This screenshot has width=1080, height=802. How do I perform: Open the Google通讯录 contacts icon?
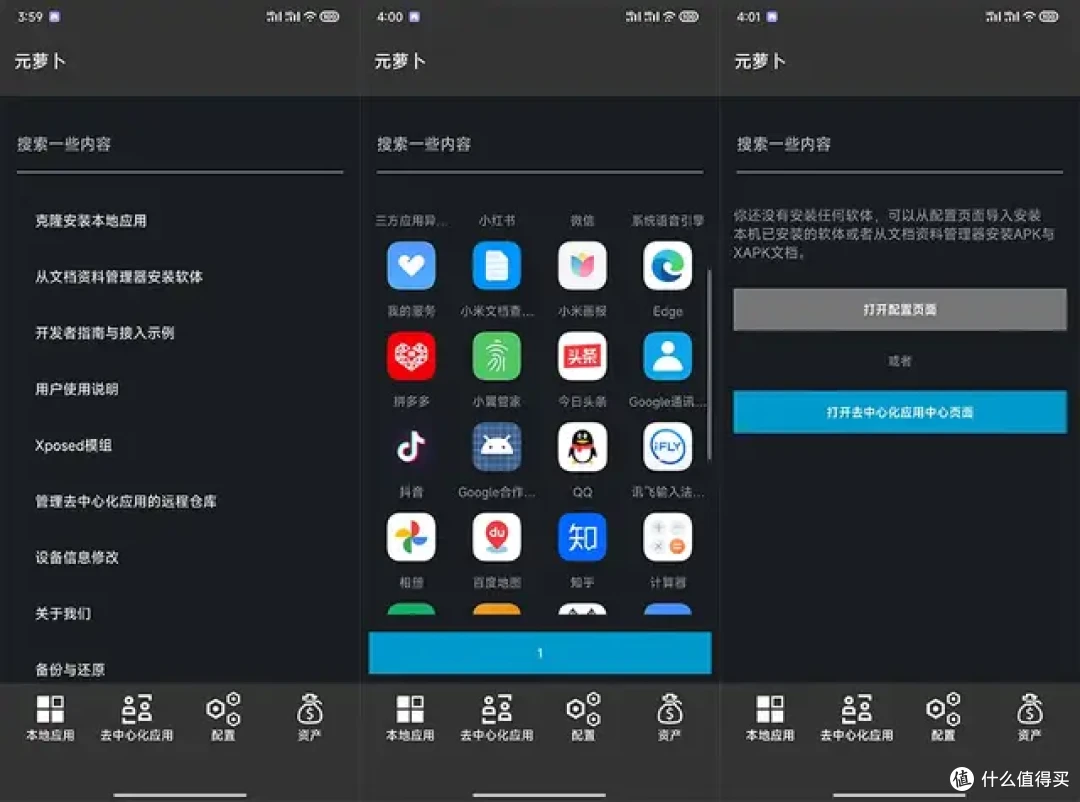tap(667, 356)
